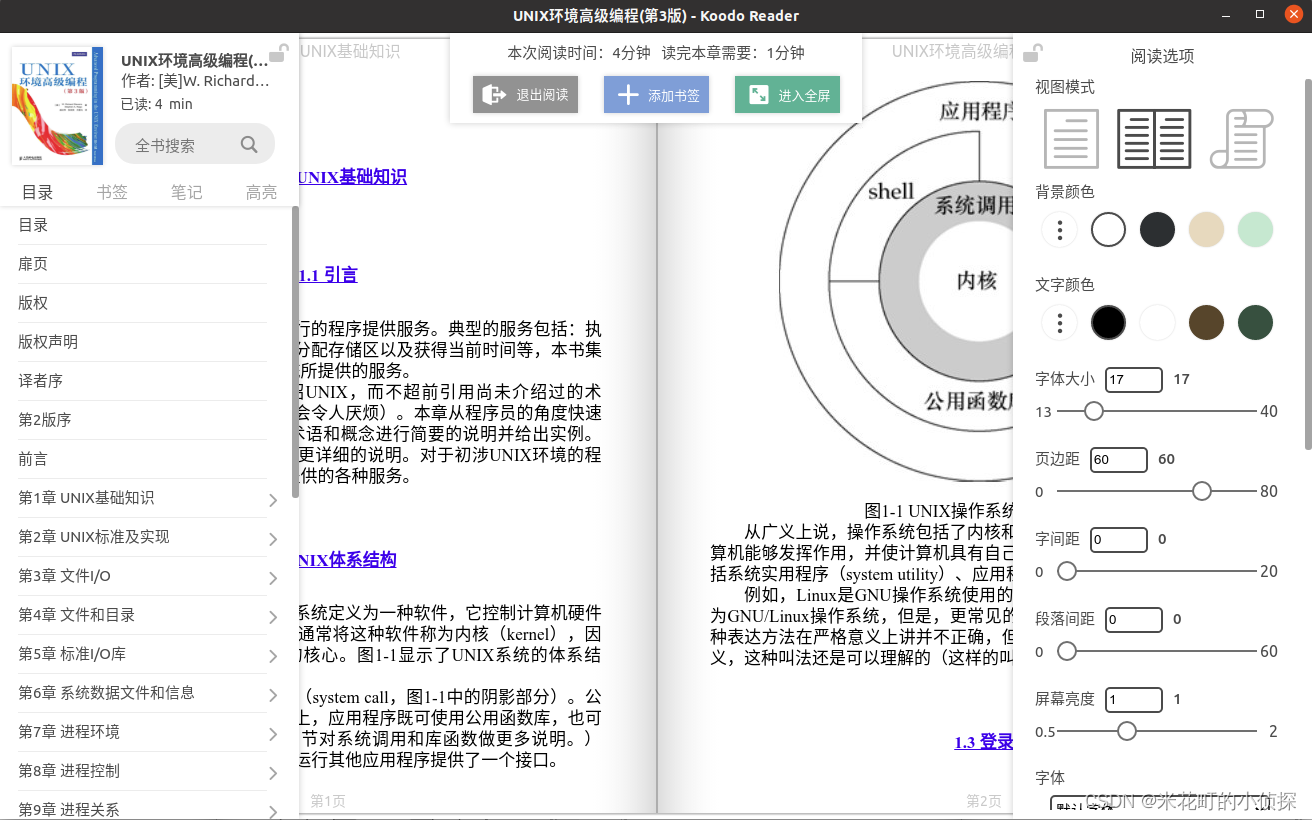Choose white text color

click(1157, 322)
